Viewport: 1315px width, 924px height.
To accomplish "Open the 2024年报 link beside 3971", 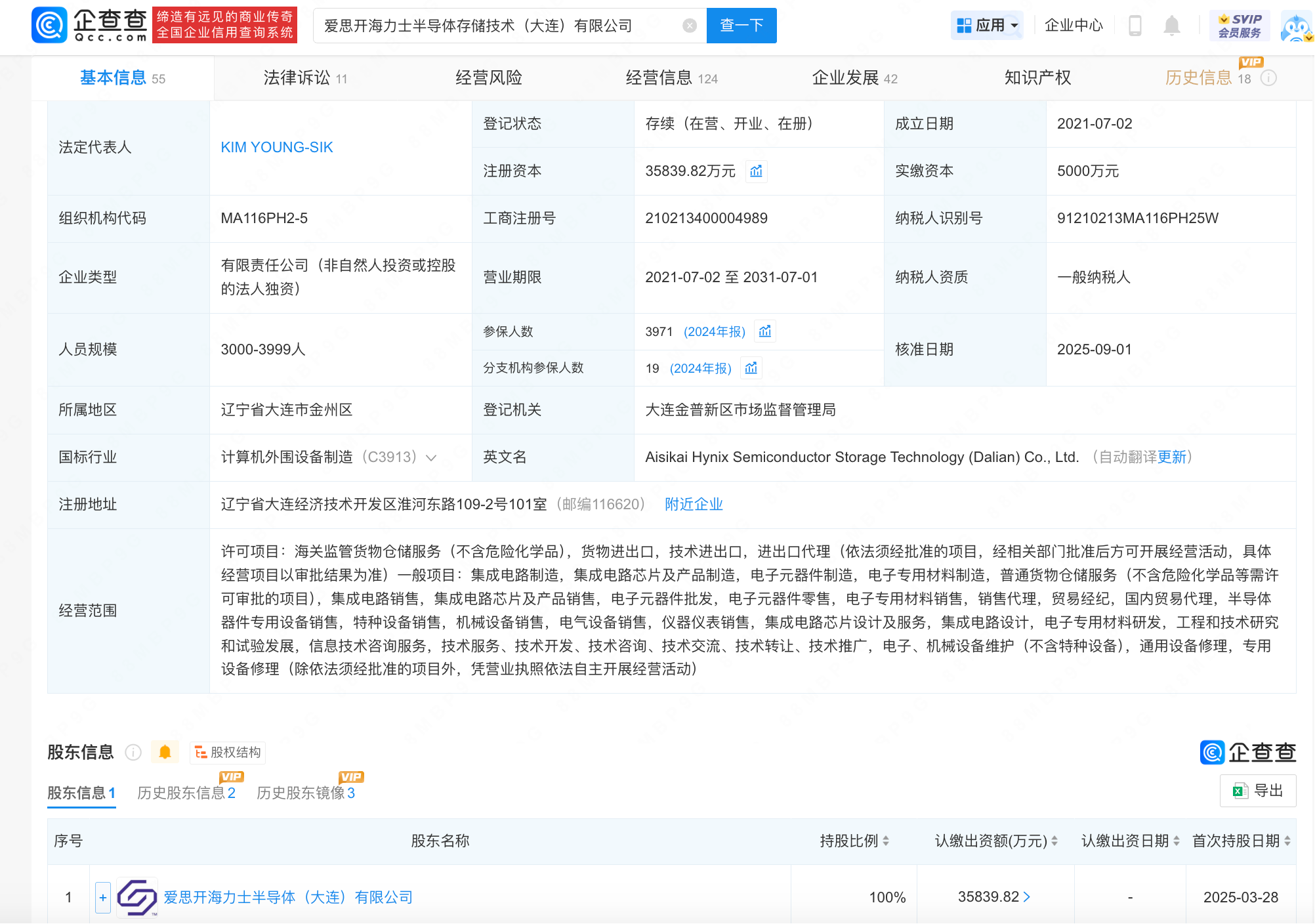I will 715,331.
